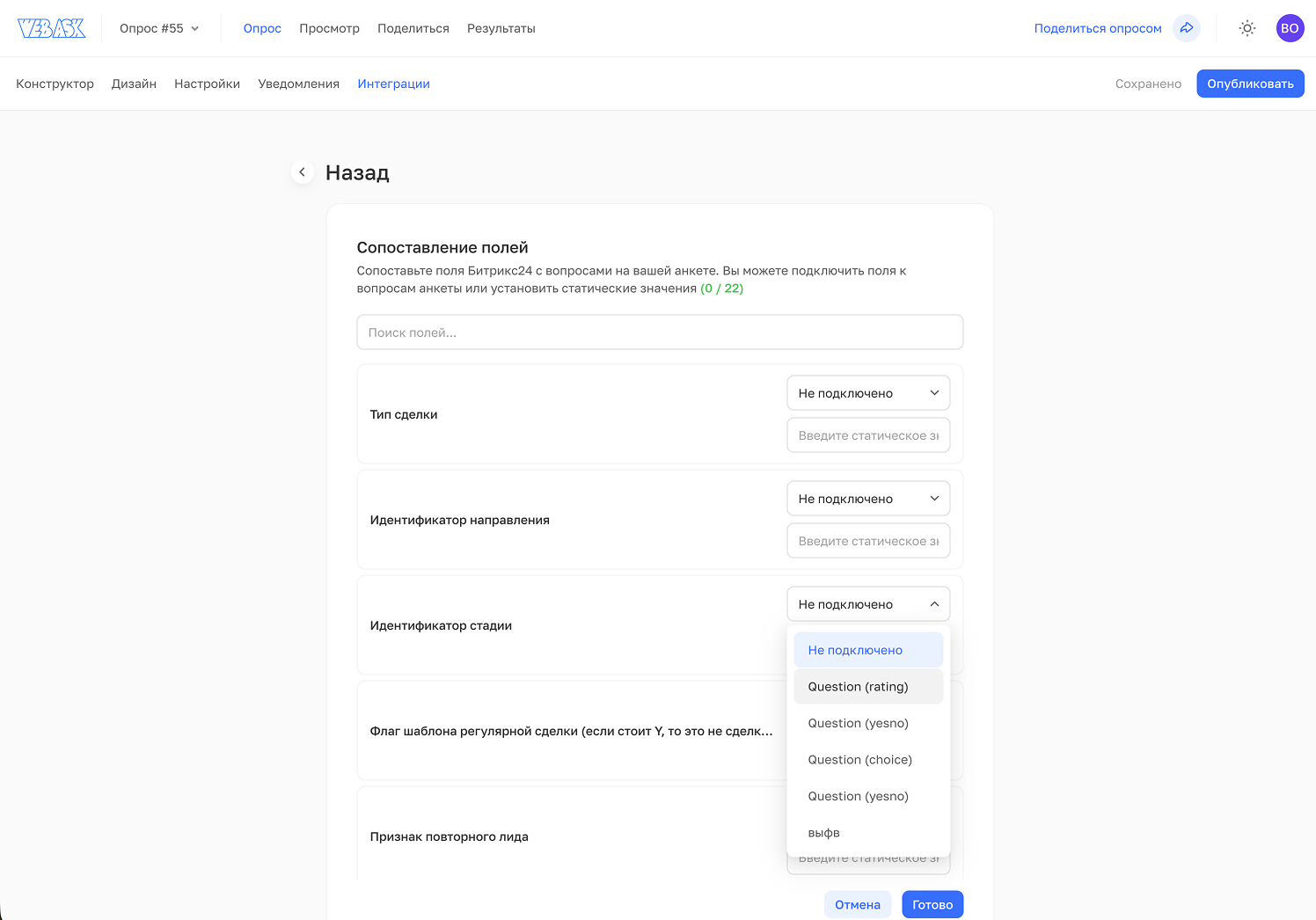Focus the Поиск полей search field
Image resolution: width=1316 pixels, height=920 pixels.
click(660, 332)
